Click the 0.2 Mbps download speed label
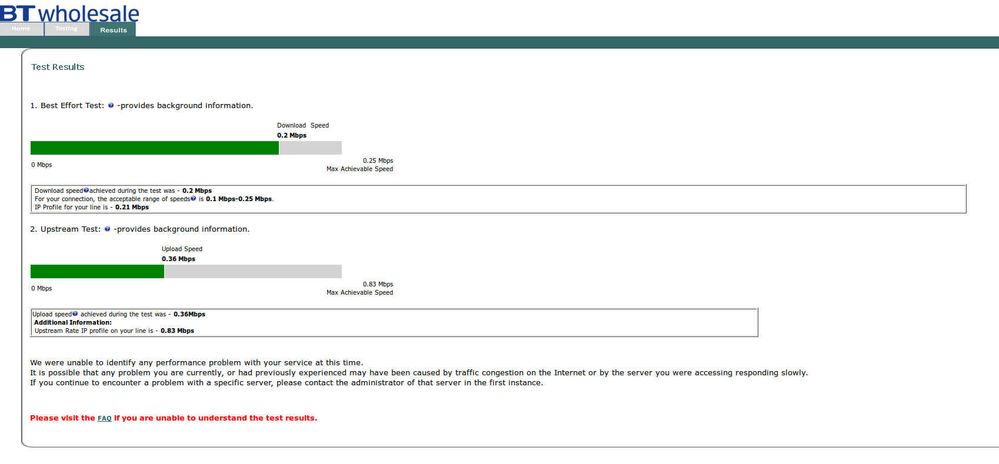This screenshot has height=464, width=999. point(292,136)
